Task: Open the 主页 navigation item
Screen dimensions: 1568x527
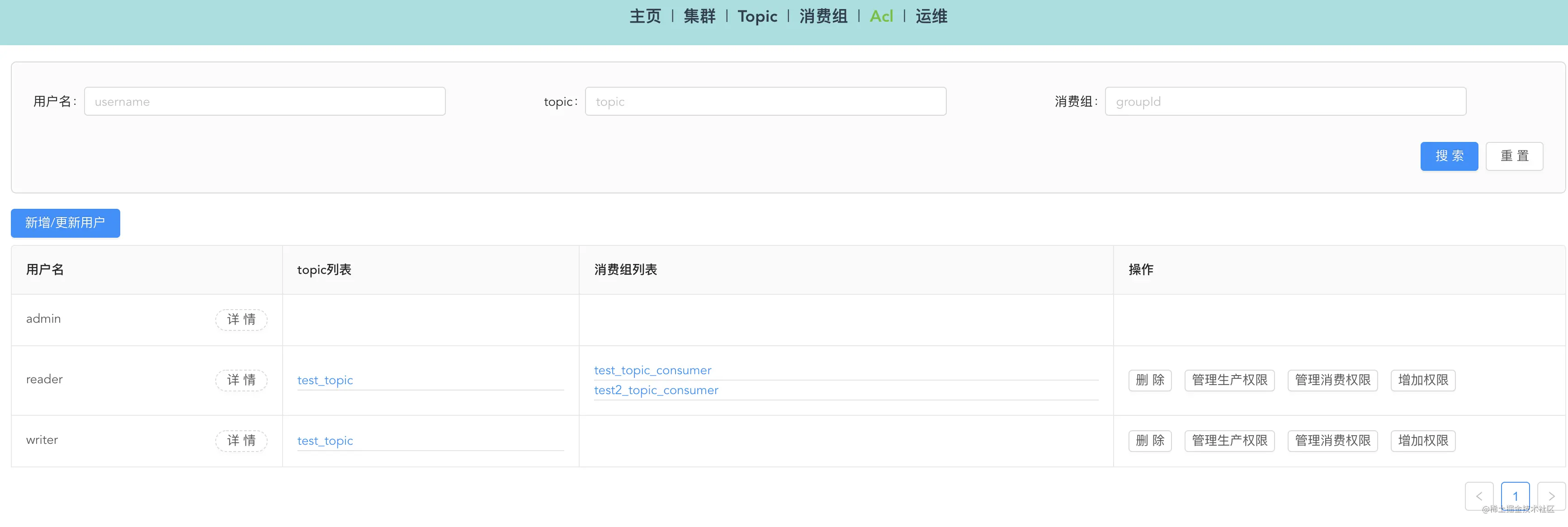Action: [x=645, y=16]
